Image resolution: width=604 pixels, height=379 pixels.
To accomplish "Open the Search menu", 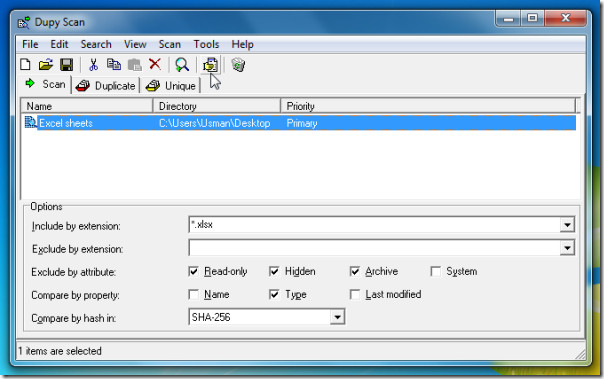I will pos(96,44).
